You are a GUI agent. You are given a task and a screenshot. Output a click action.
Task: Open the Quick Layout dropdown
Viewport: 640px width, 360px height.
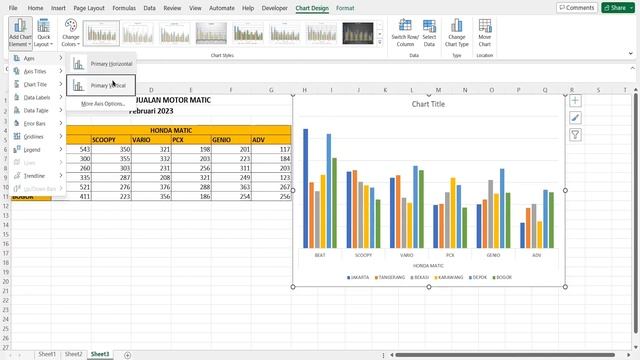[43, 33]
